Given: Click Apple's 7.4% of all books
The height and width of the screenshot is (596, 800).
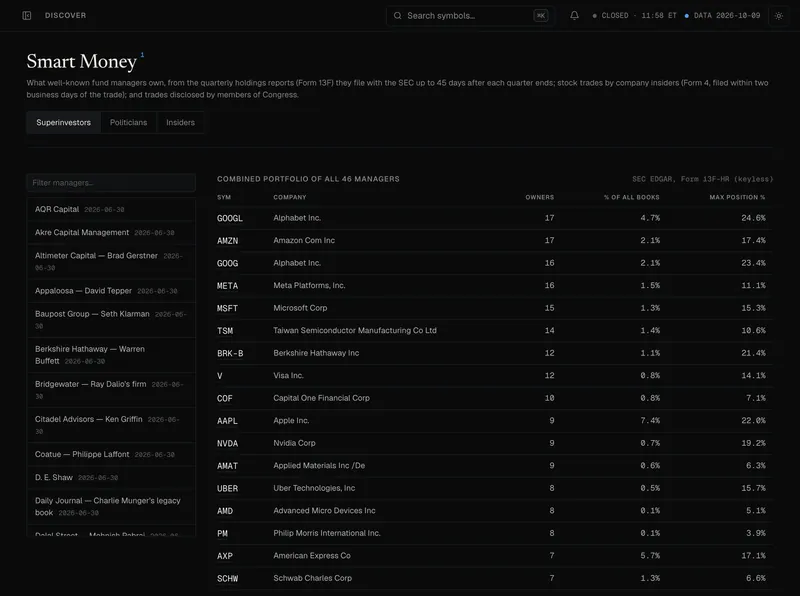Looking at the screenshot, I should (650, 420).
